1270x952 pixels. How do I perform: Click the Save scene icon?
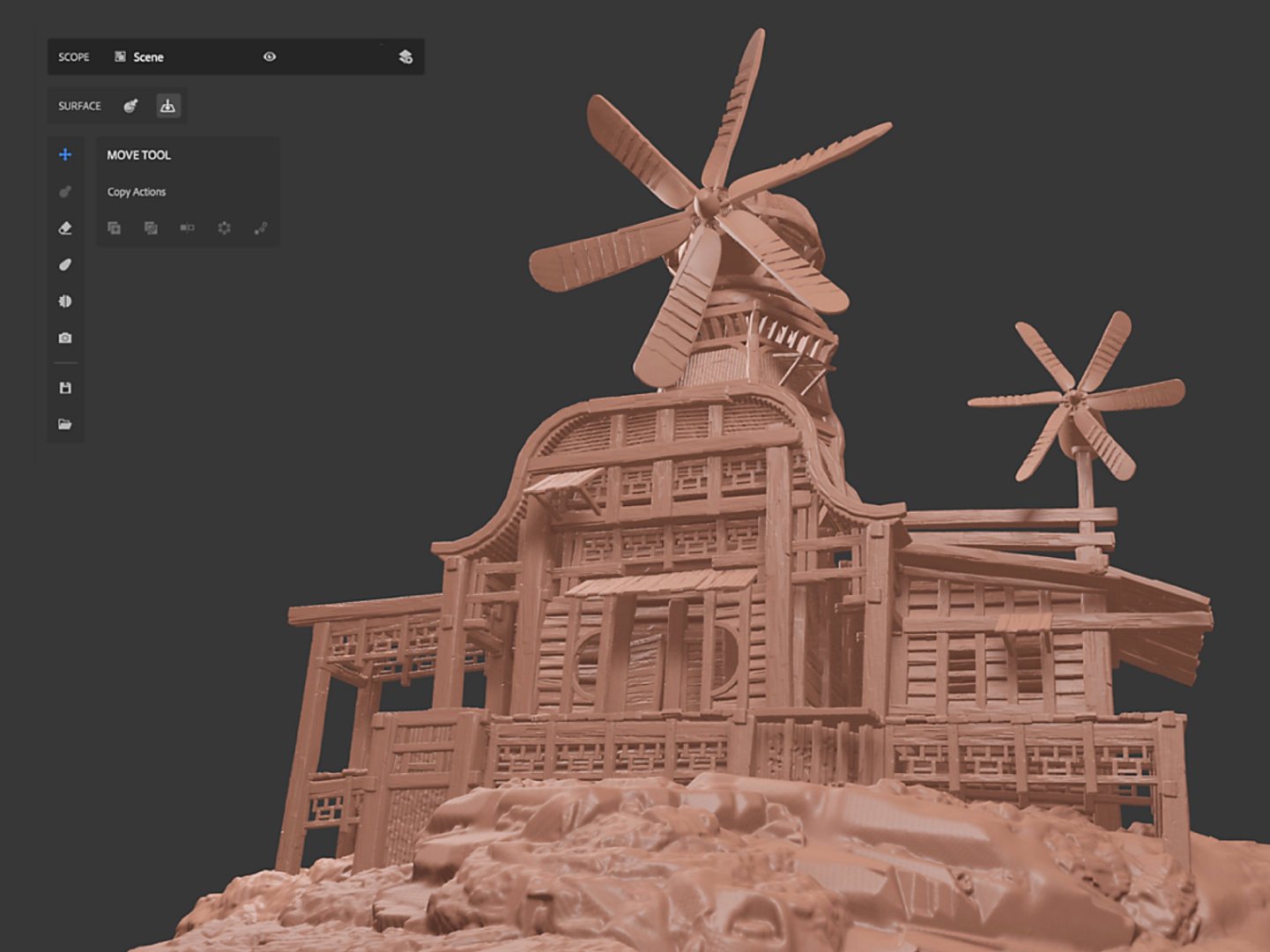[63, 387]
